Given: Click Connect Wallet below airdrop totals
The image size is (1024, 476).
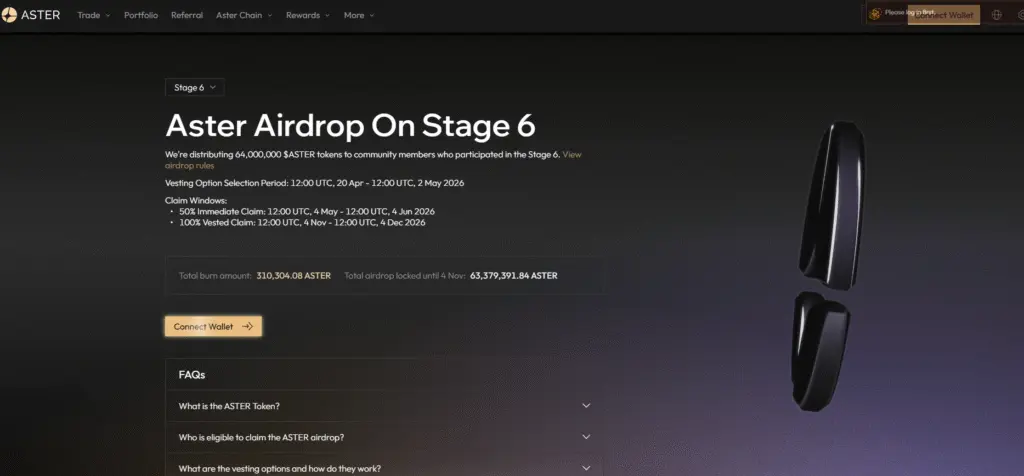Looking at the screenshot, I should 213,326.
